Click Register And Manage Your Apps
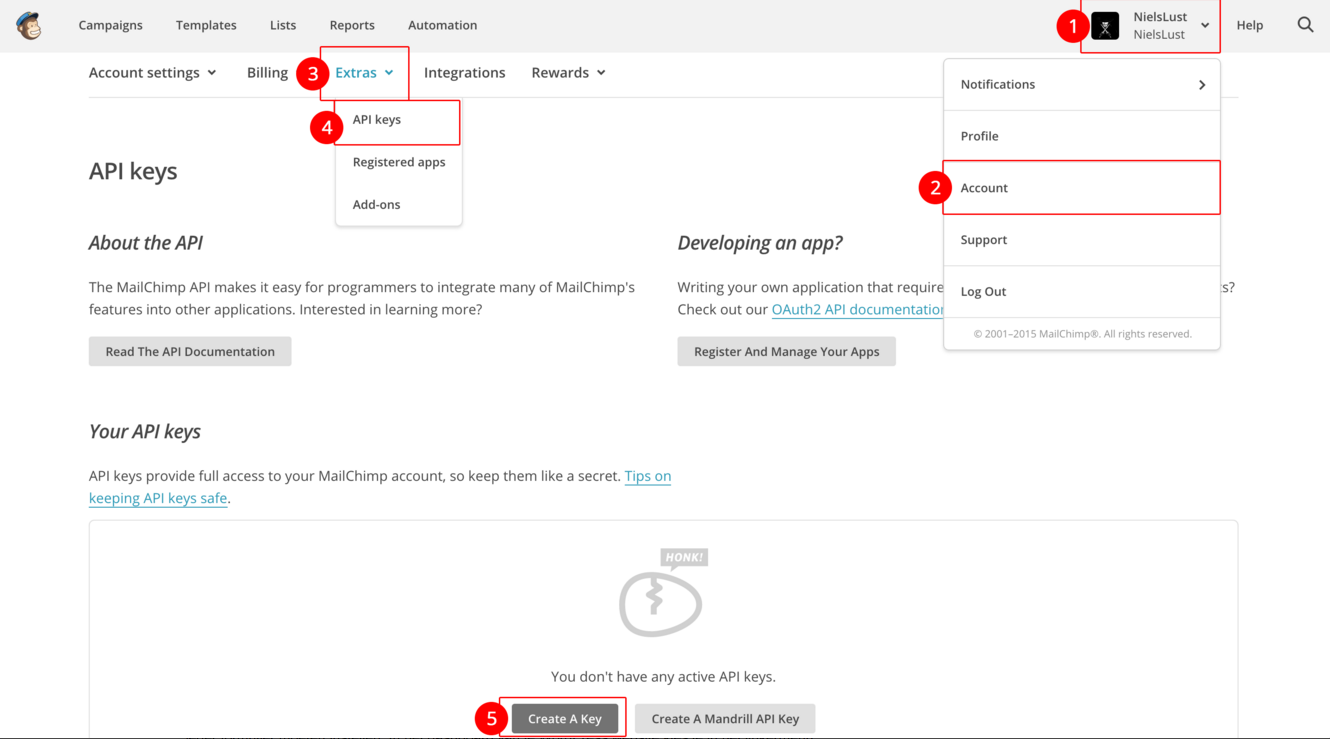Viewport: 1330px width, 739px height. pos(786,351)
